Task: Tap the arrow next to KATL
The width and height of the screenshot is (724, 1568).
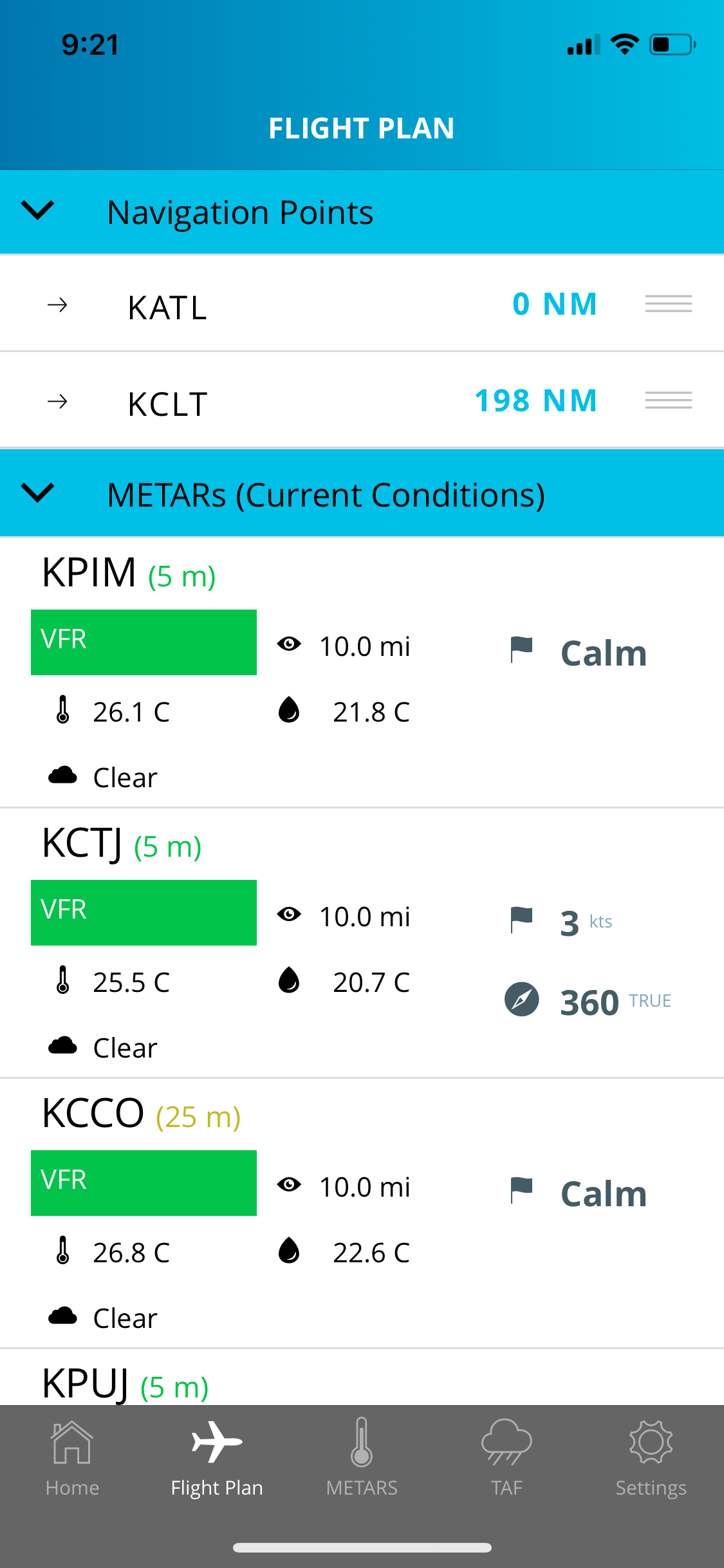Action: 58,304
